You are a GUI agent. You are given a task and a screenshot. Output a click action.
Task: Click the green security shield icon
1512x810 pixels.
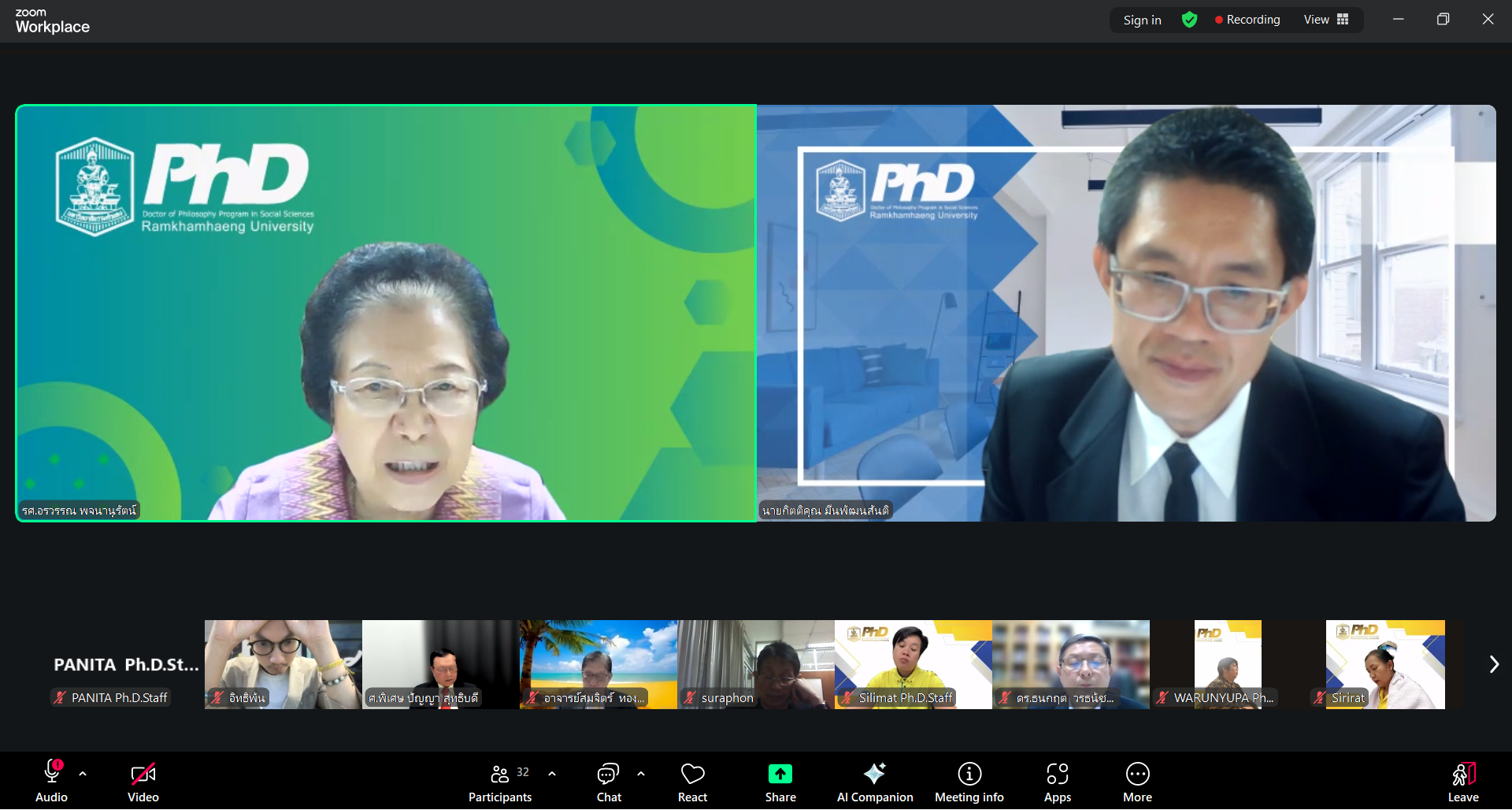(x=1189, y=20)
